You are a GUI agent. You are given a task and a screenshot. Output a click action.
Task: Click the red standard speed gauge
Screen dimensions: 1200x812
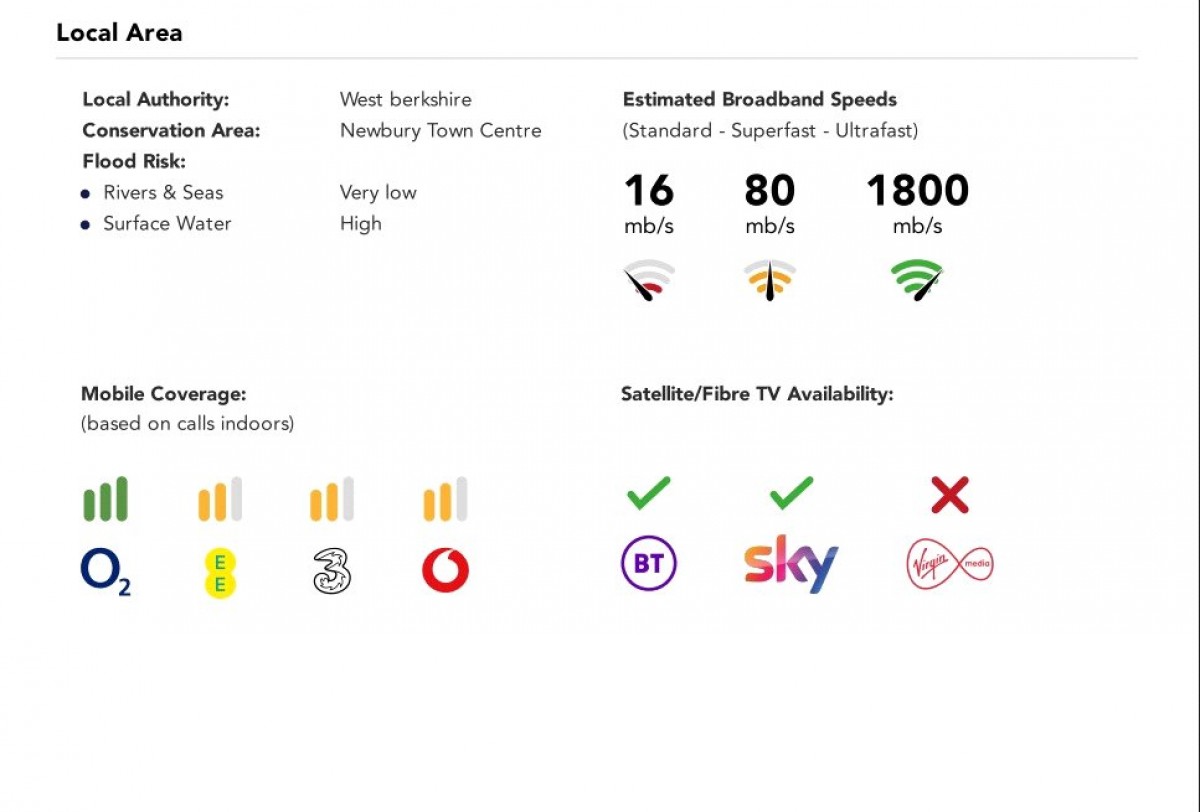649,280
